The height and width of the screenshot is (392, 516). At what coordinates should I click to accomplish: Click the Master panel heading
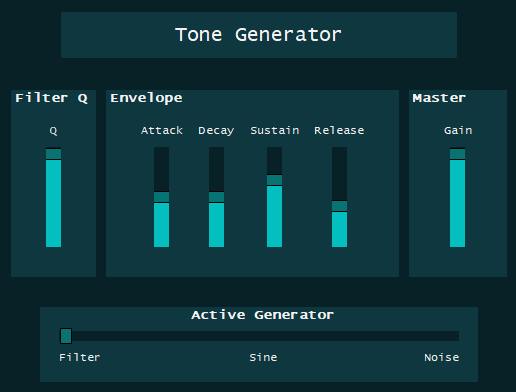pyautogui.click(x=439, y=98)
